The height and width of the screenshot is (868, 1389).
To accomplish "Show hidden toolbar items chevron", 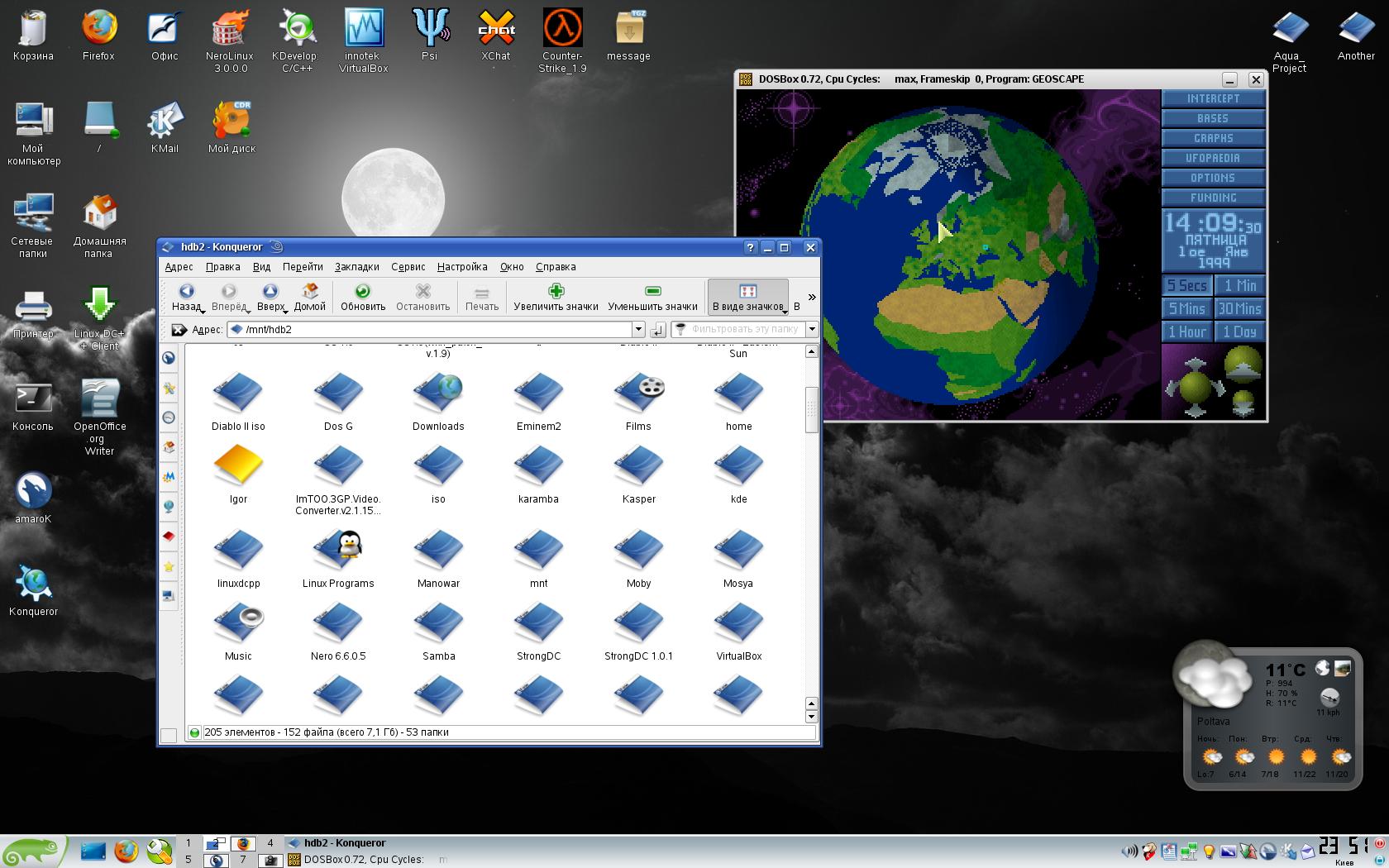I will coord(812,297).
